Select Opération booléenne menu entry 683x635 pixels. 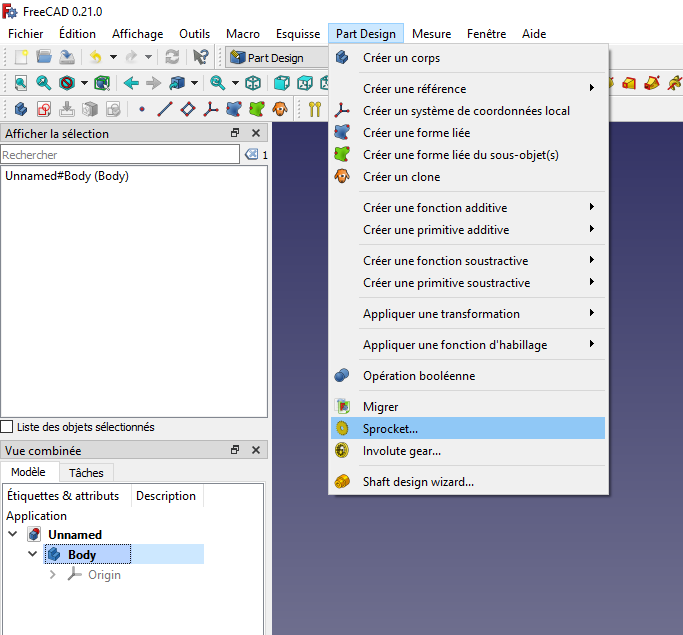(x=468, y=375)
